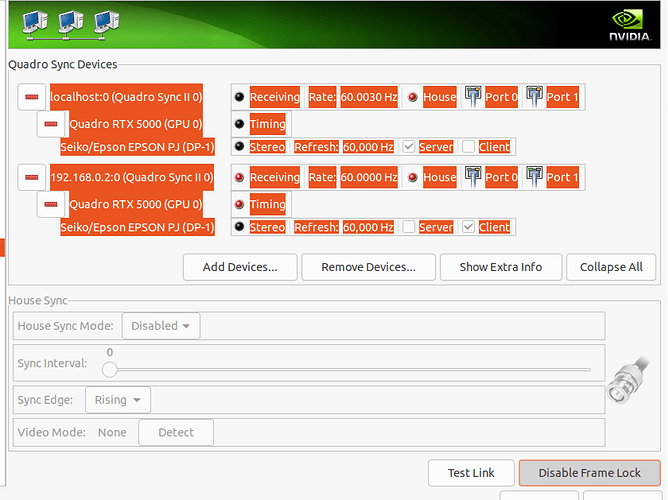Click rate value 60.0030 Hz
This screenshot has width=668, height=500.
click(x=369, y=97)
